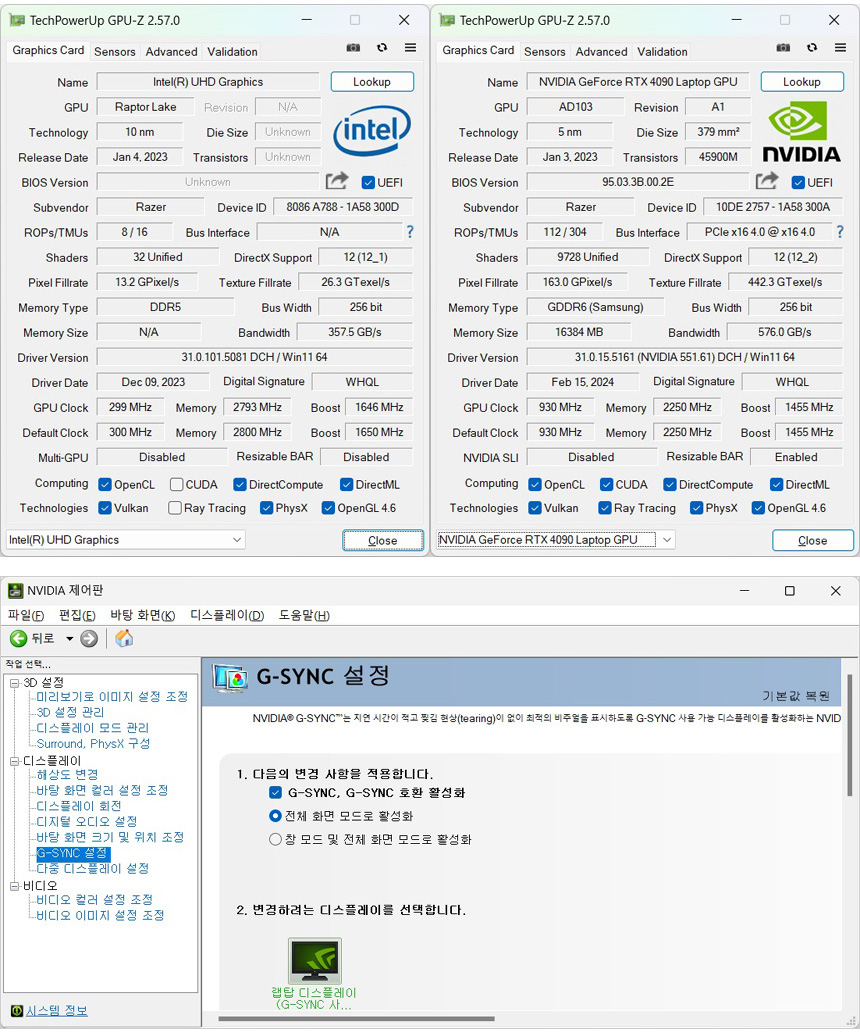The image size is (860, 1033).
Task: Click the forward arrow icon in NVIDIA toolbar
Action: pos(89,638)
